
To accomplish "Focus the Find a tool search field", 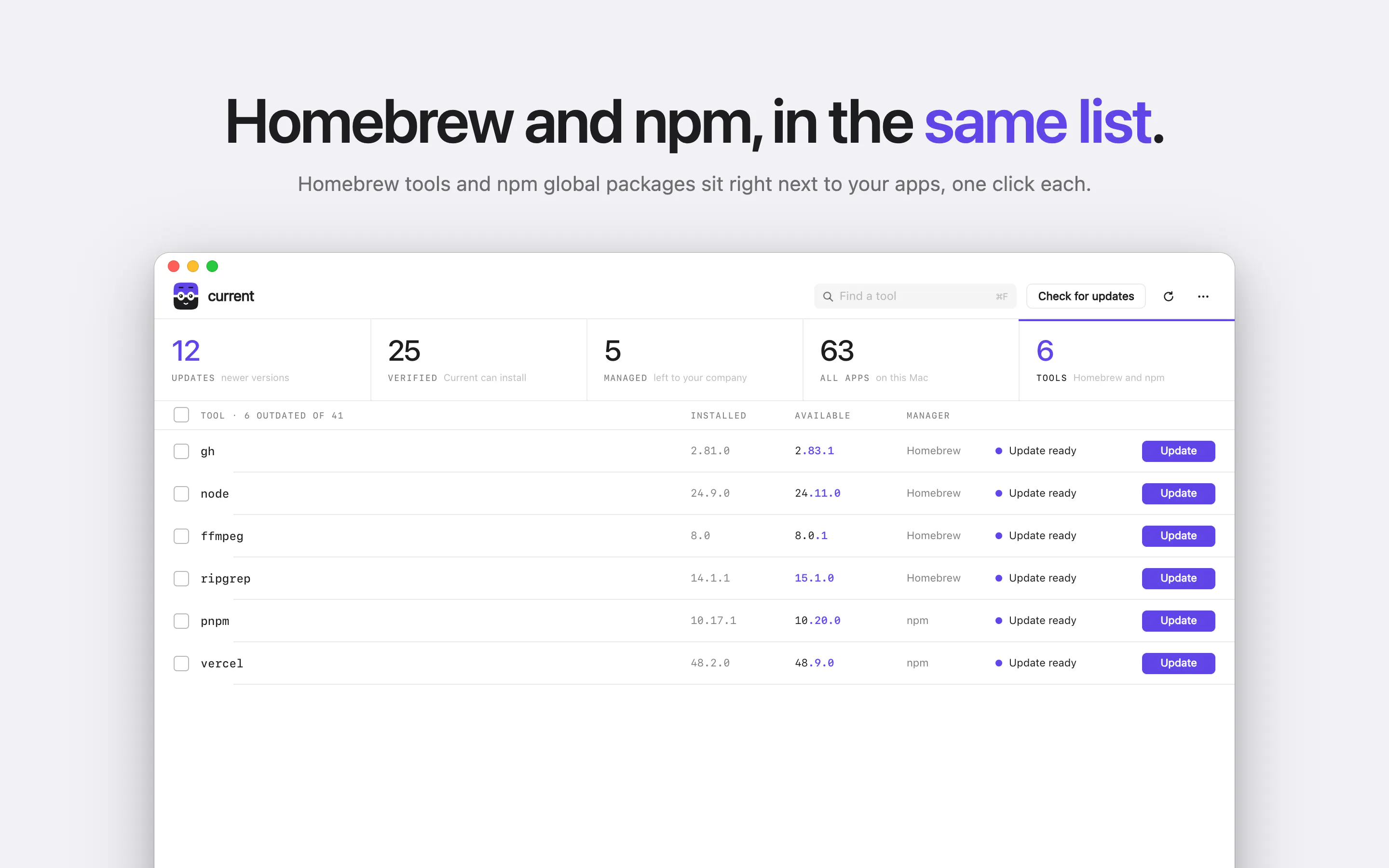I will pos(915,296).
